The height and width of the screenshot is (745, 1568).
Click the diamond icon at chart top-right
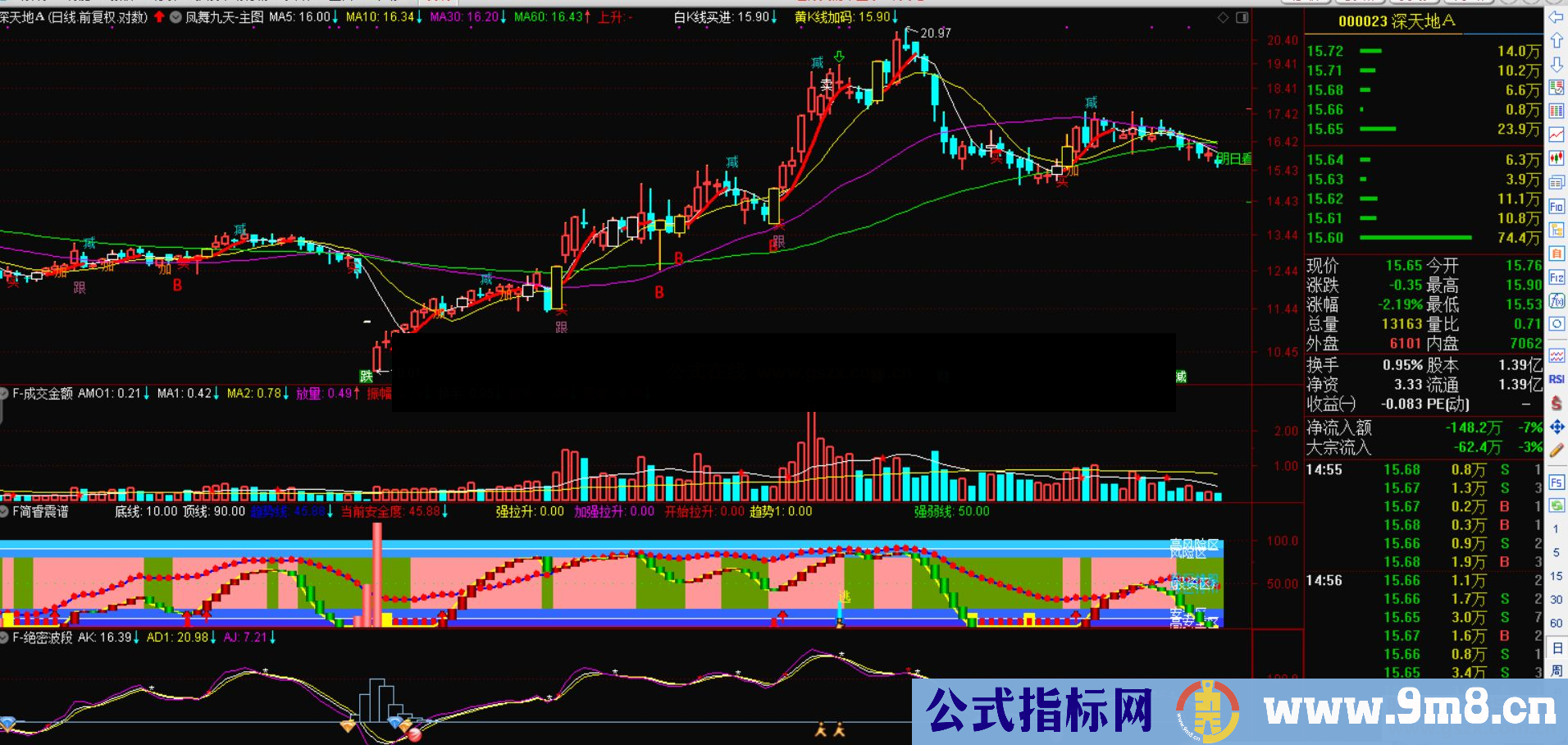(x=1223, y=17)
